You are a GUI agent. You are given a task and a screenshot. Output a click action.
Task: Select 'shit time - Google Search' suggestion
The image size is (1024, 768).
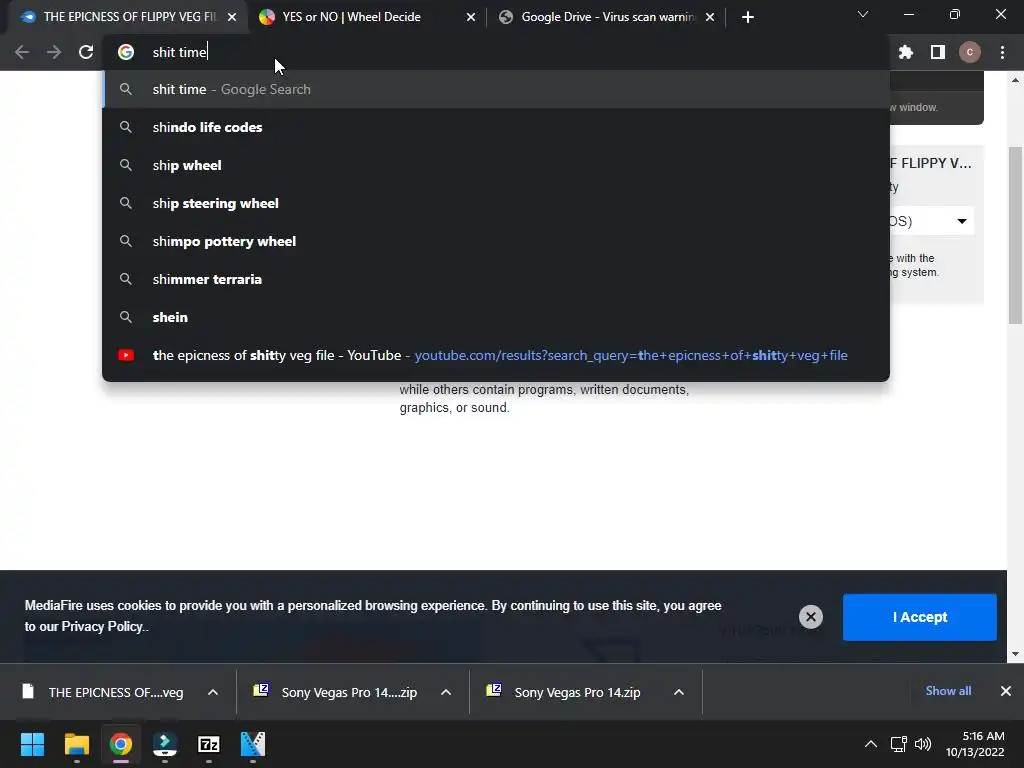(496, 89)
